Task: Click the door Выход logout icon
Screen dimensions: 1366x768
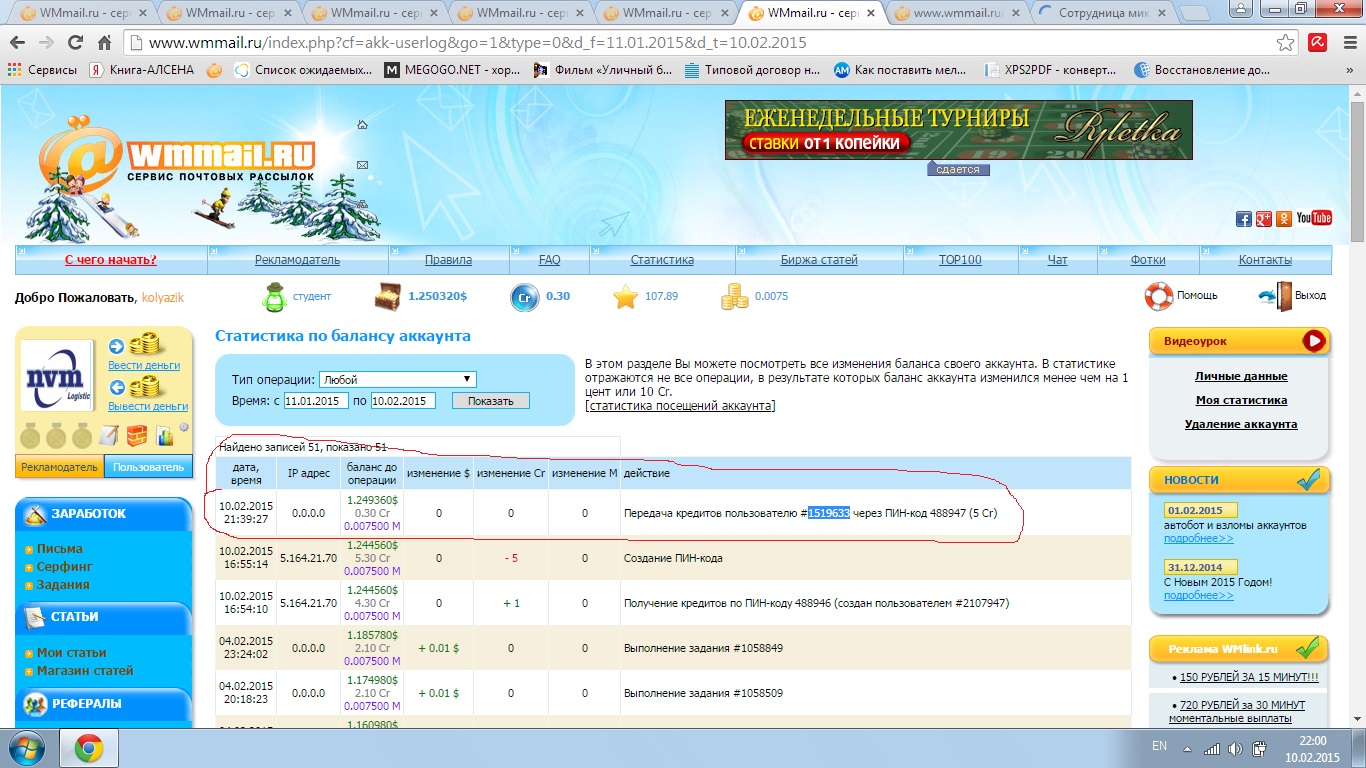Action: (x=1275, y=296)
